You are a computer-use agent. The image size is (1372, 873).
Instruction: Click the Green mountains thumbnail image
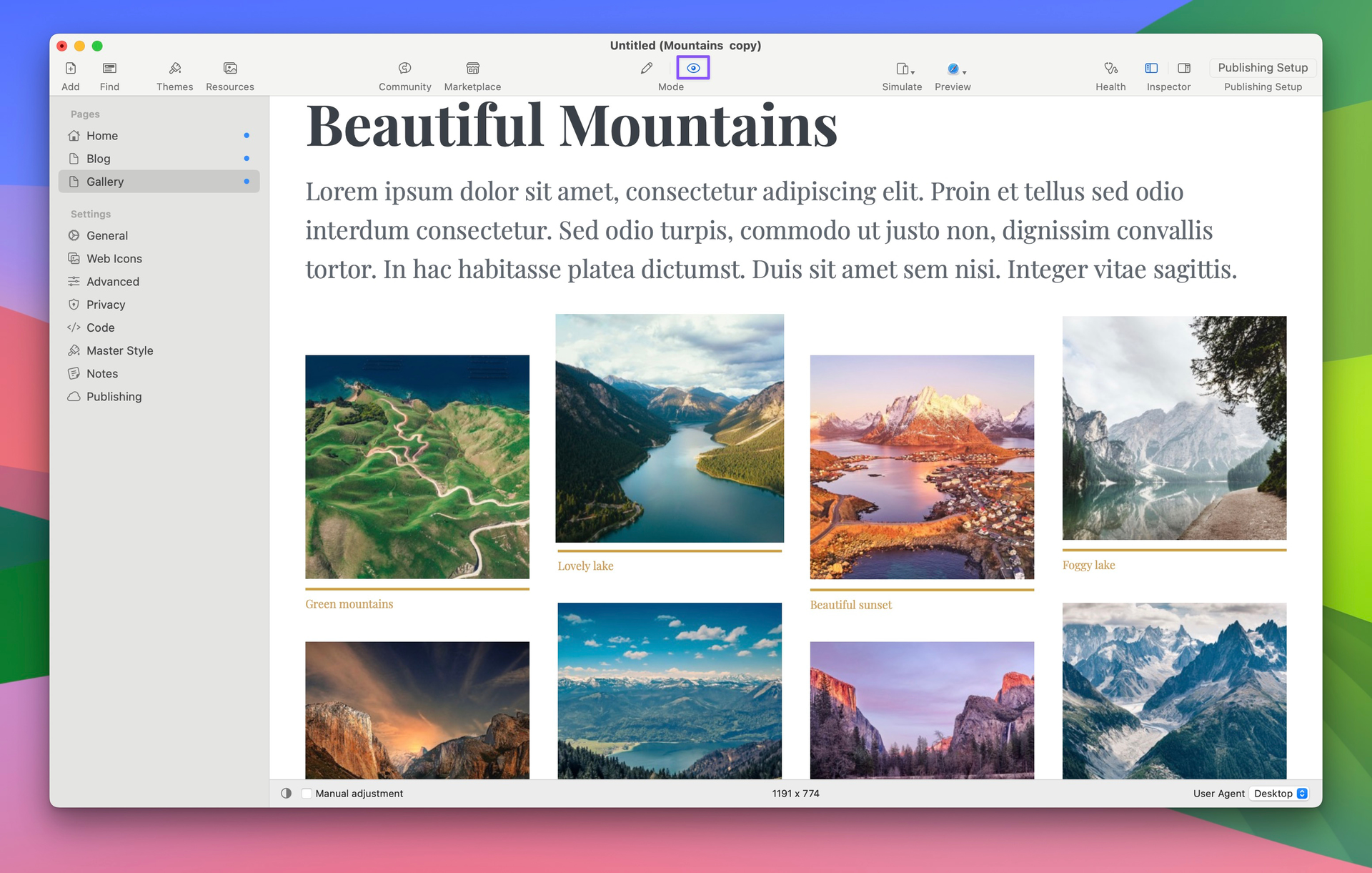click(x=417, y=467)
